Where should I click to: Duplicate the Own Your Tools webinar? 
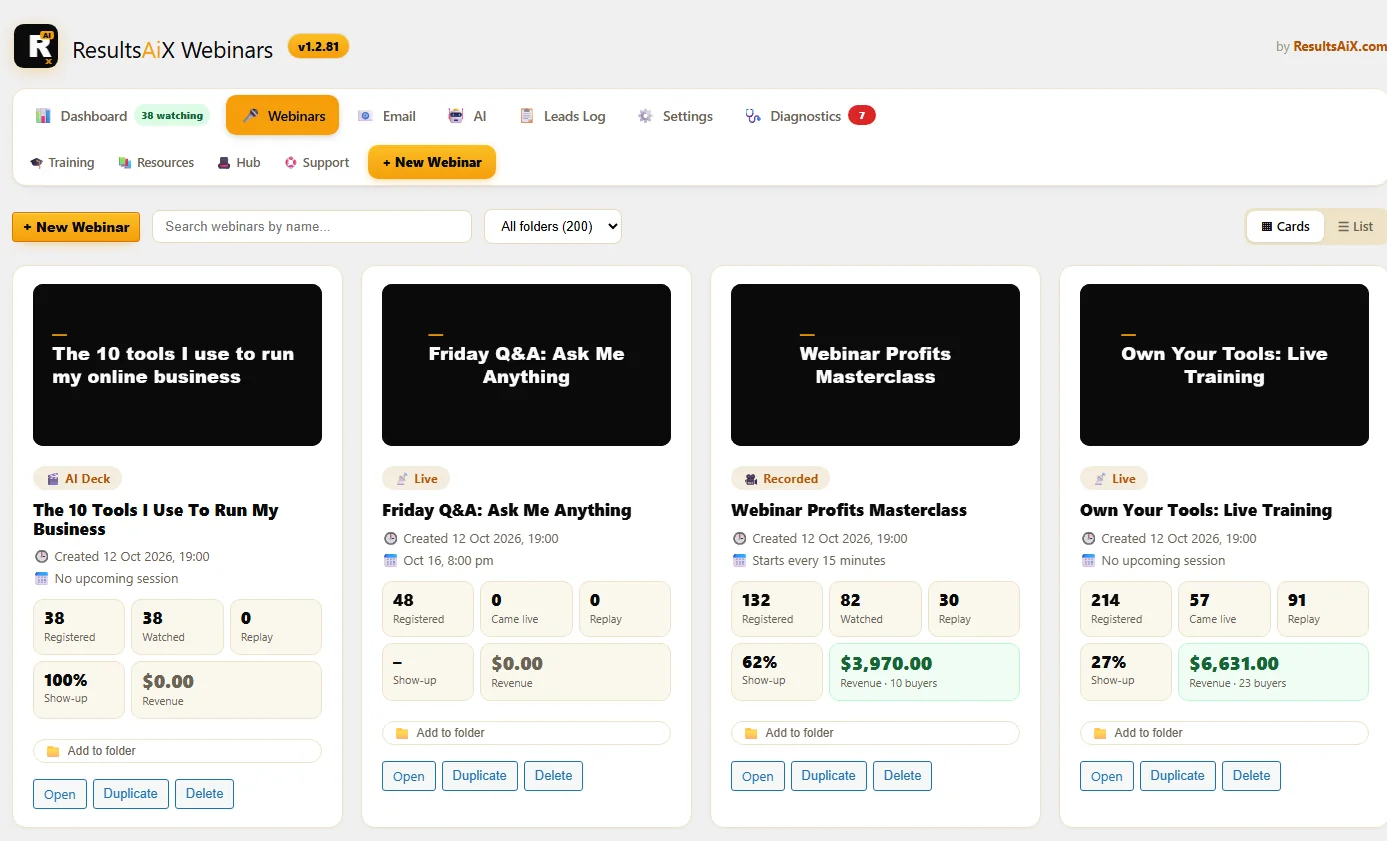tap(1178, 776)
